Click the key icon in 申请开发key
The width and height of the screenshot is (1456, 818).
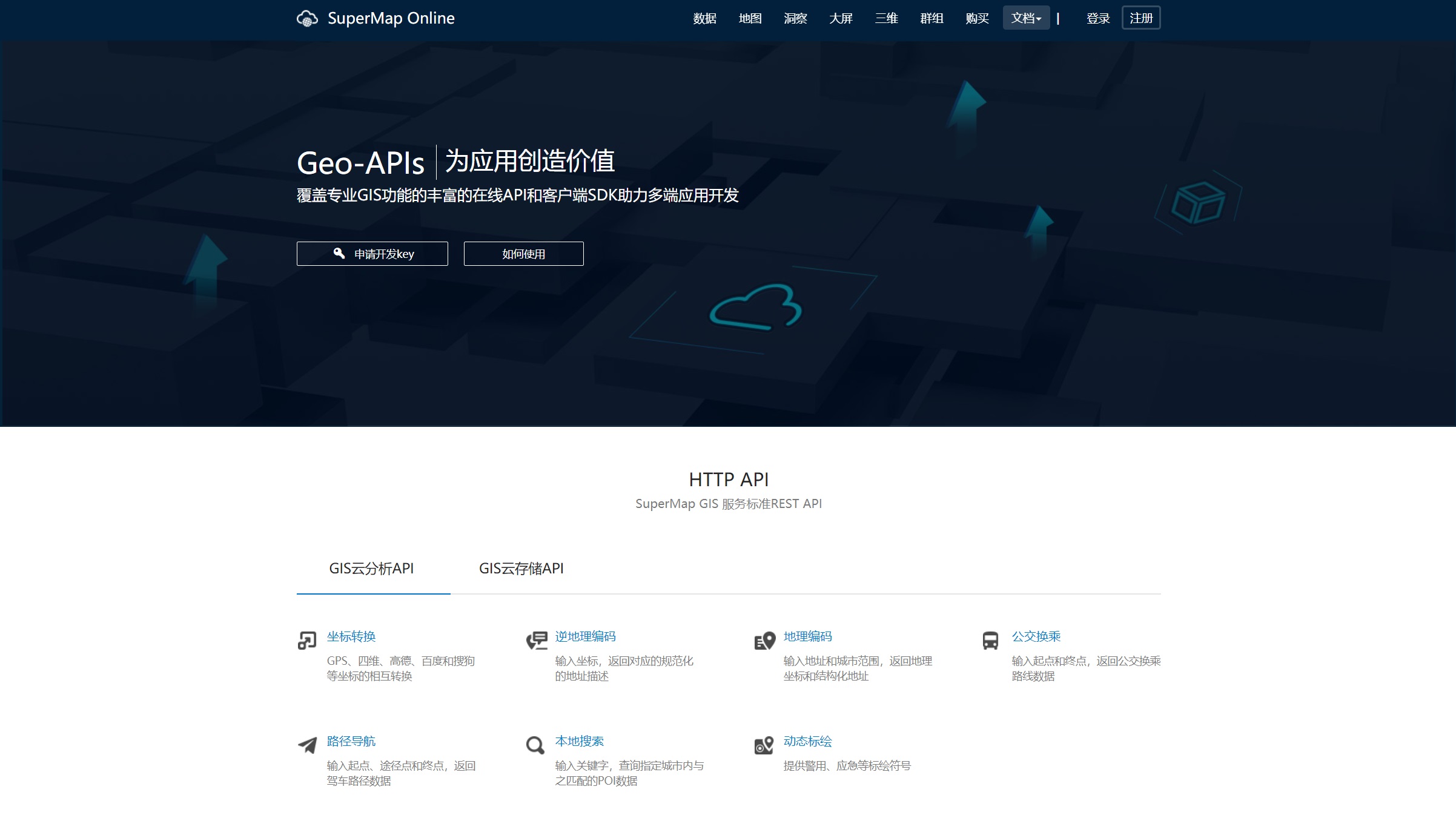[339, 253]
